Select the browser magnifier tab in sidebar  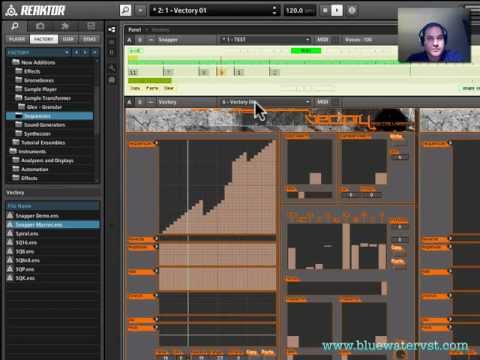coord(15,26)
